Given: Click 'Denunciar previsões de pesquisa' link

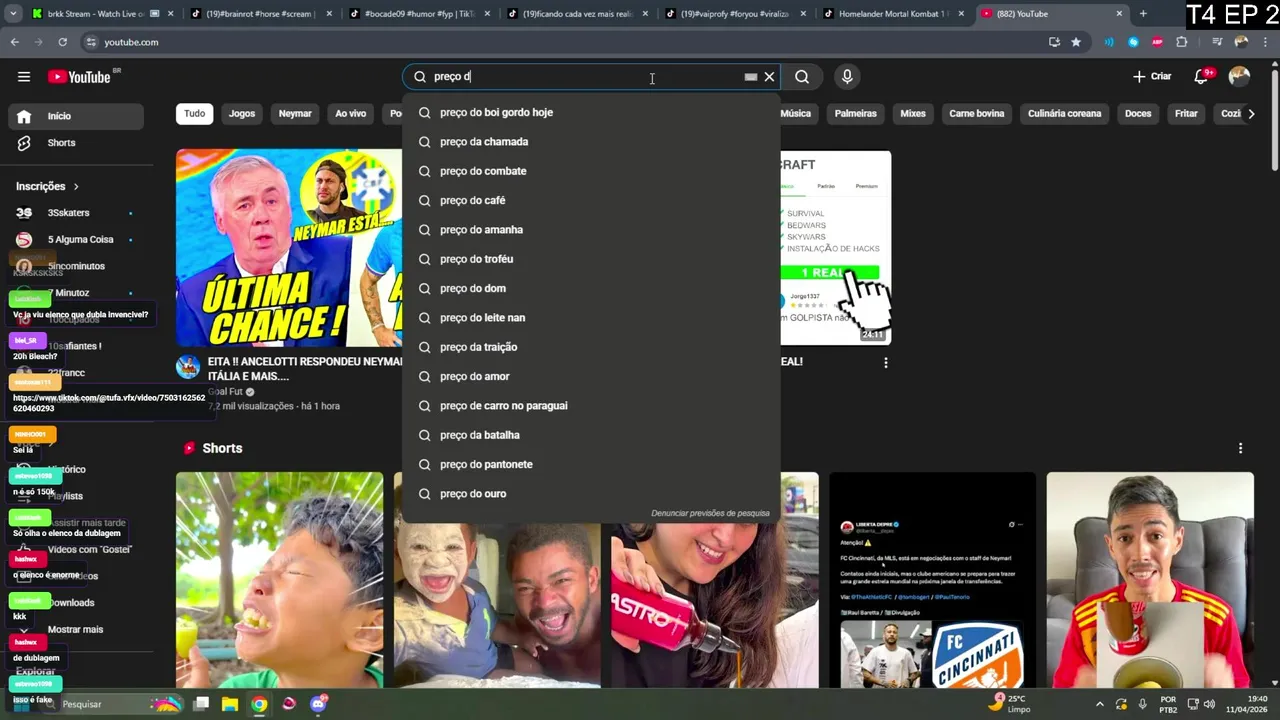Looking at the screenshot, I should pyautogui.click(x=710, y=513).
